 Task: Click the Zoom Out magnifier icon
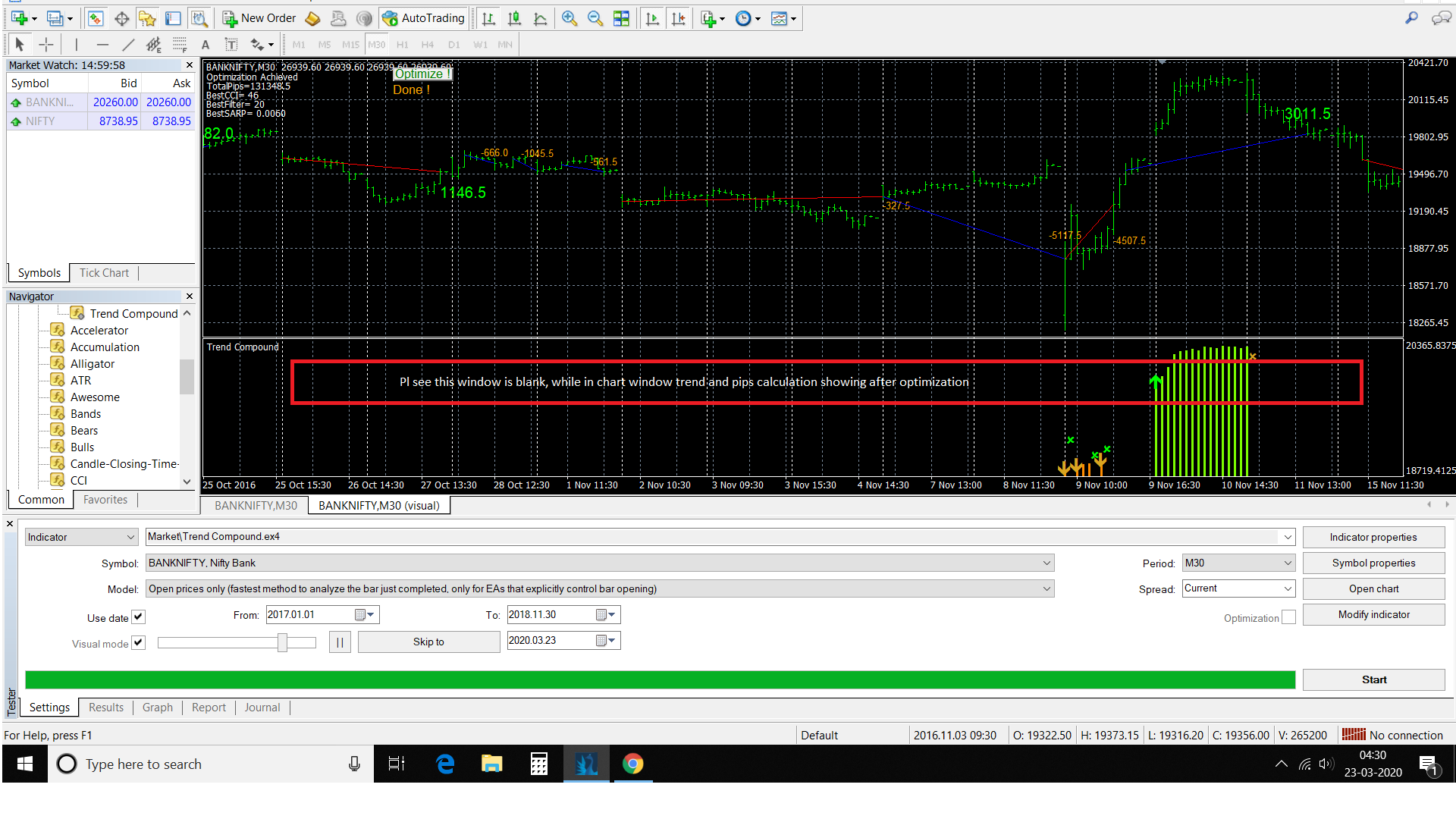click(595, 19)
